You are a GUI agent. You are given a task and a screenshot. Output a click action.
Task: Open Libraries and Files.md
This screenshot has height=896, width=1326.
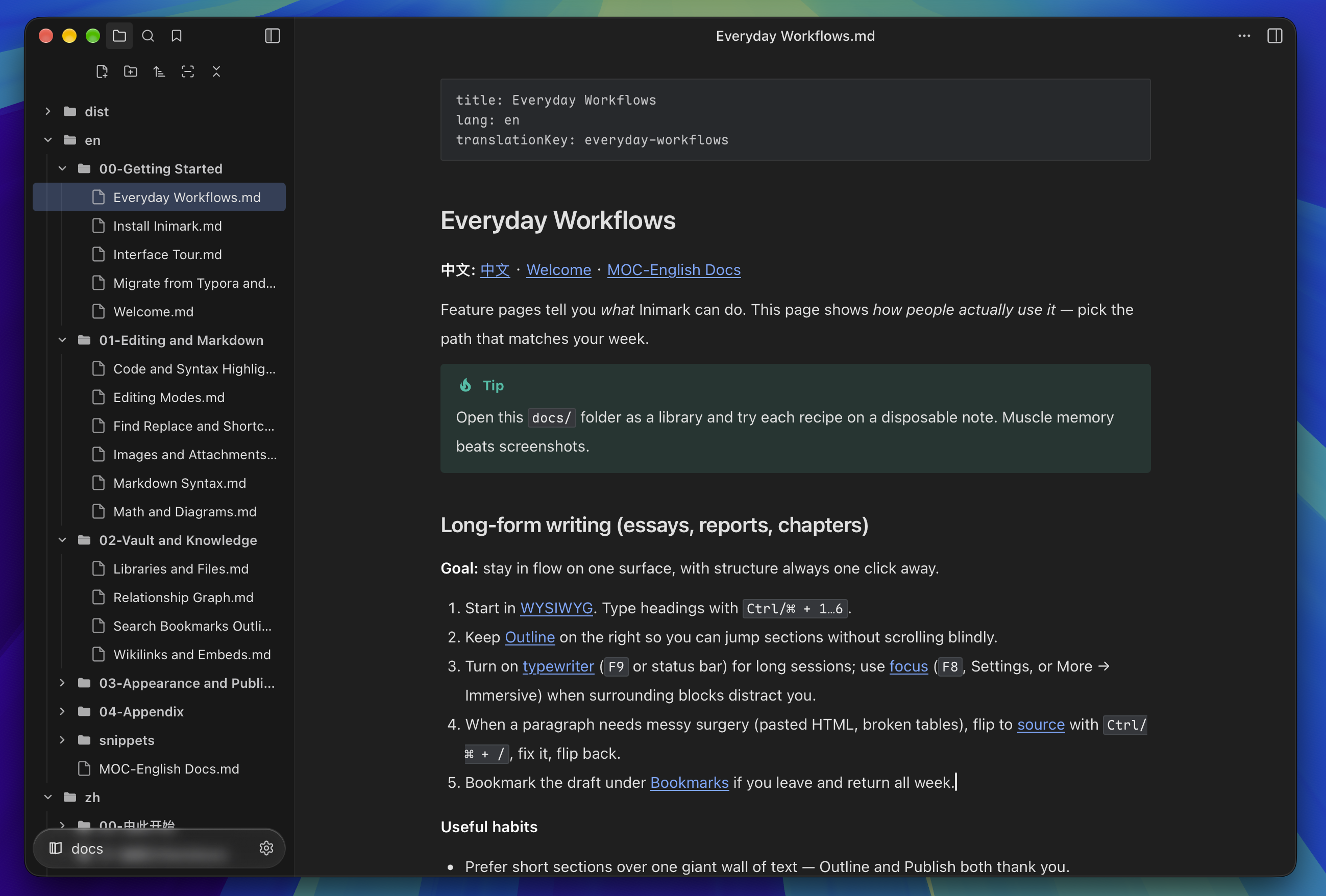(159, 568)
